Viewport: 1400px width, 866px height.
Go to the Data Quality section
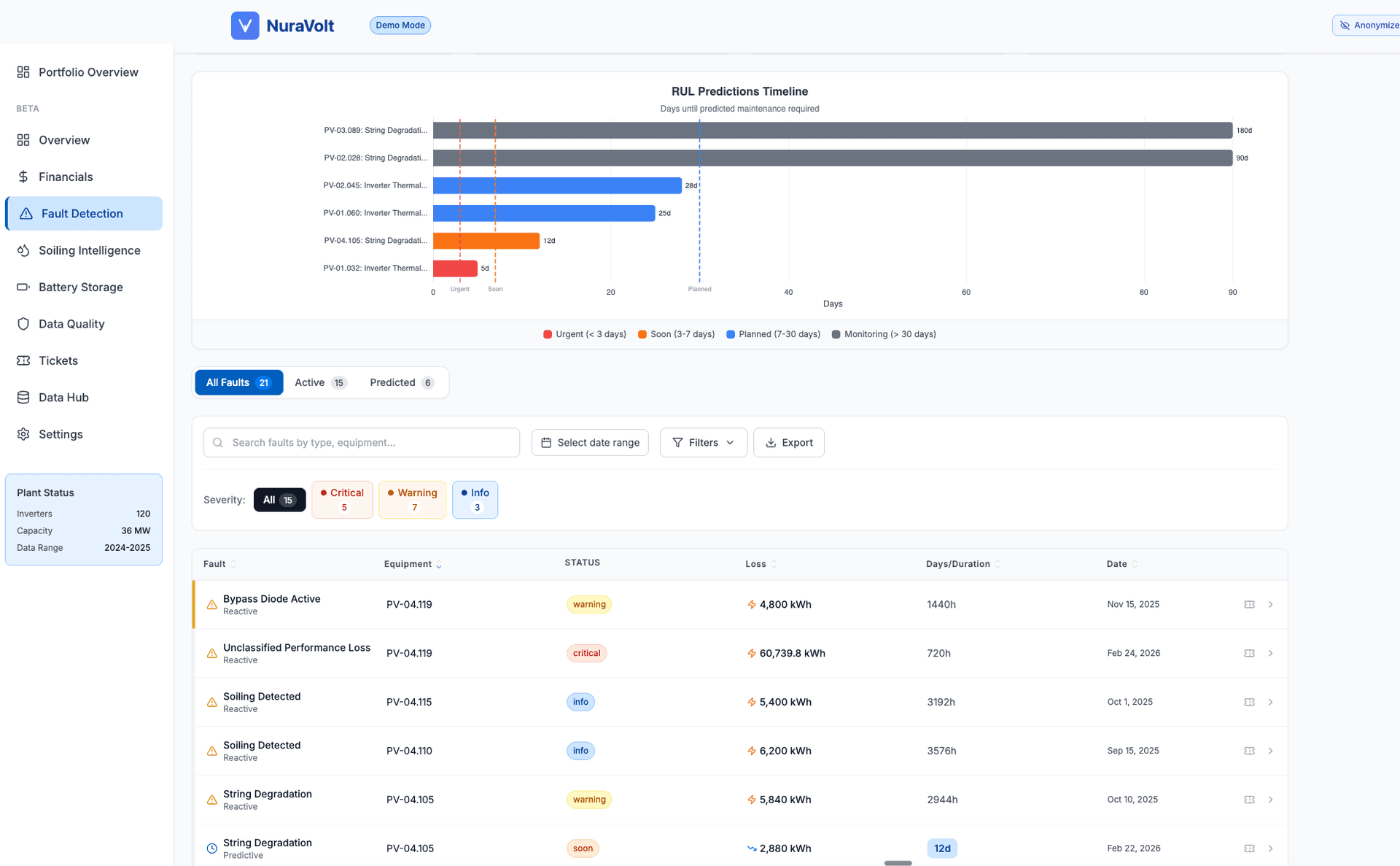[x=71, y=323]
